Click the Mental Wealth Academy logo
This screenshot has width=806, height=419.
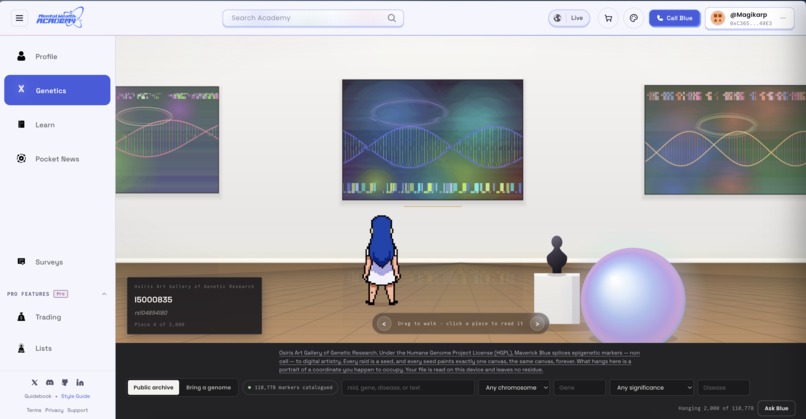click(60, 18)
